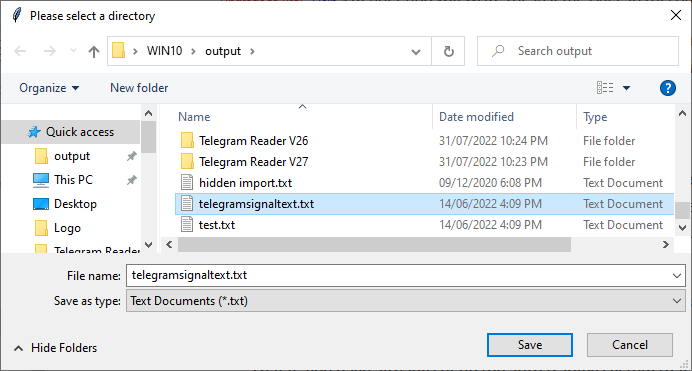Open the Help question mark icon
Screen dimensions: 692x371
click(667, 88)
